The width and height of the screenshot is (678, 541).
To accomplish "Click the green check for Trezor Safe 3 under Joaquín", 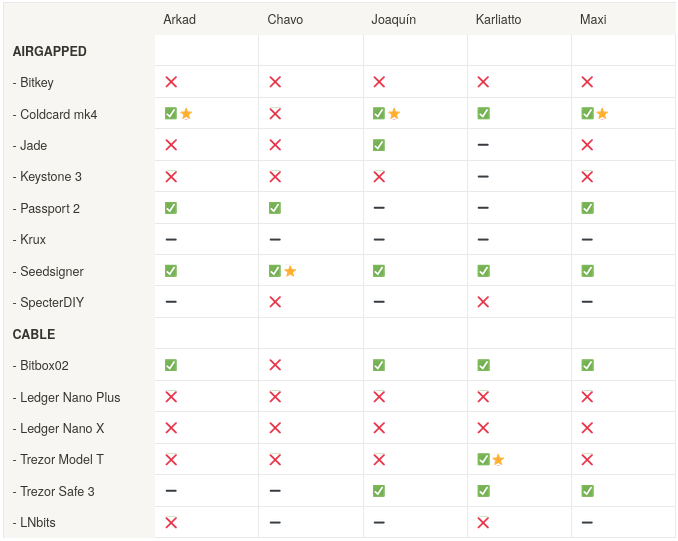I will click(379, 491).
